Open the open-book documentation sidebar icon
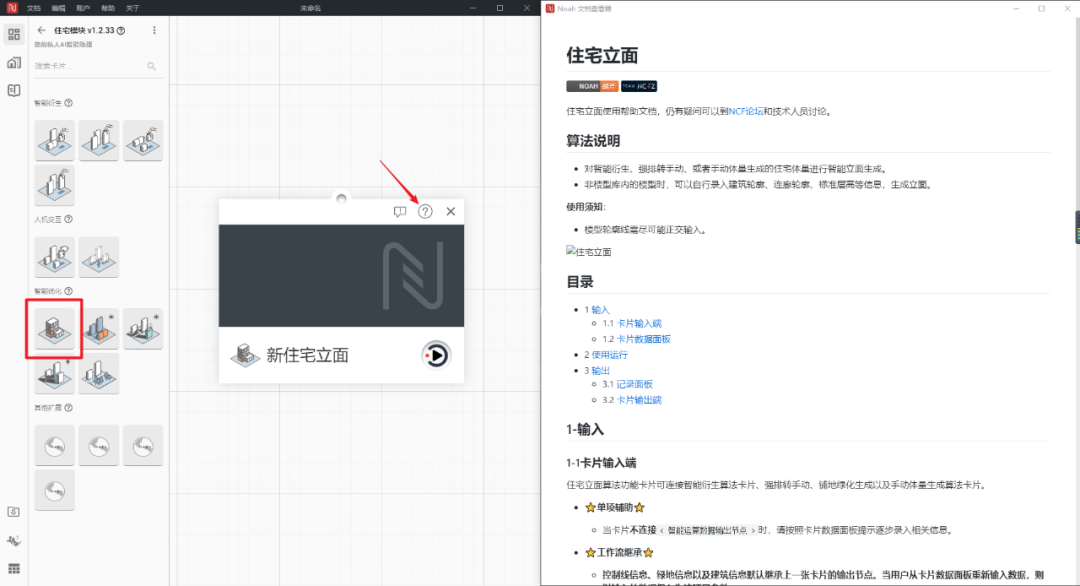Viewport: 1080px width, 586px height. coord(14,90)
